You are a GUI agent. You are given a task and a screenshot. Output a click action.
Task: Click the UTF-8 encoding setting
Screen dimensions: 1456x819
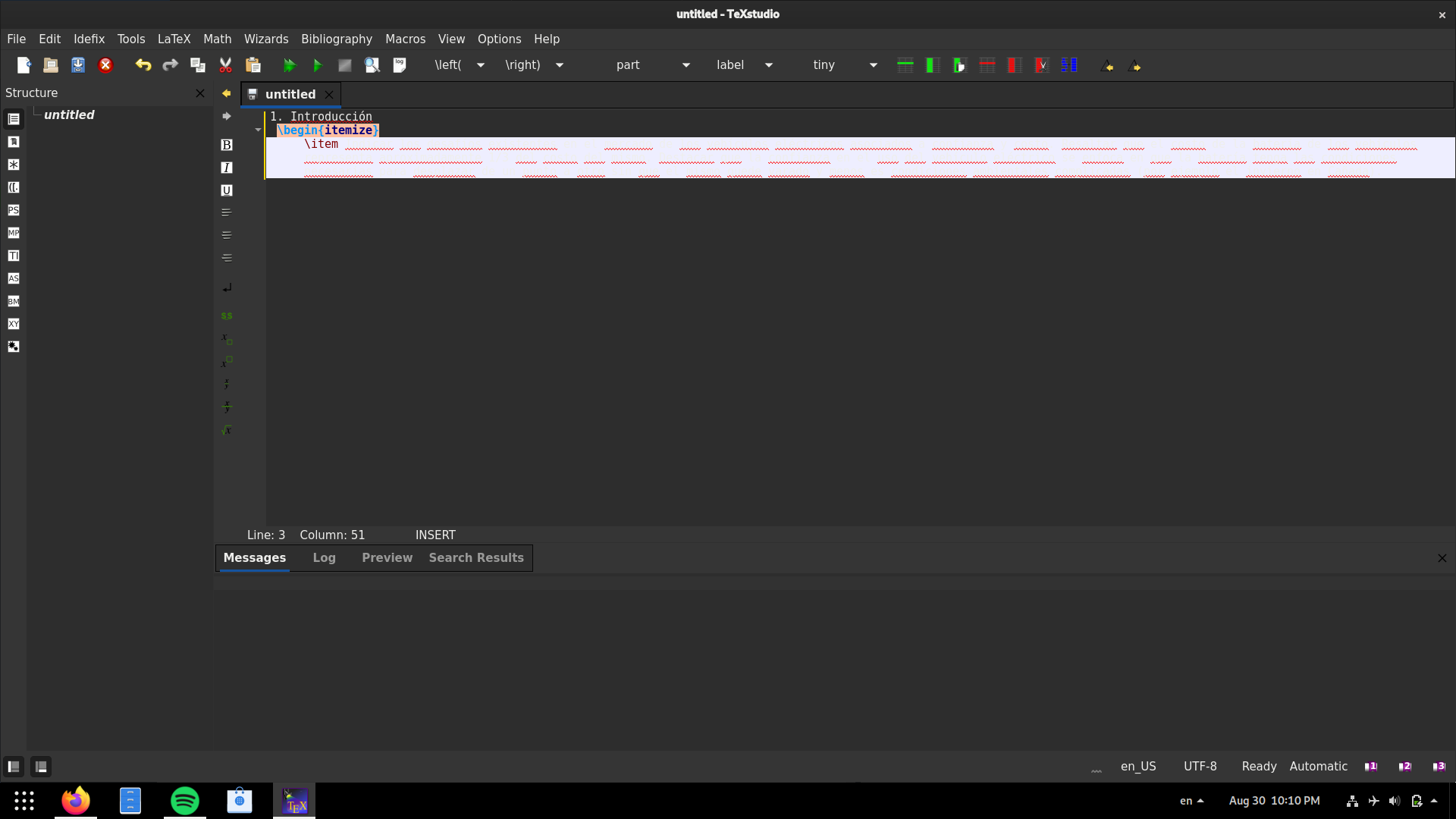1200,767
